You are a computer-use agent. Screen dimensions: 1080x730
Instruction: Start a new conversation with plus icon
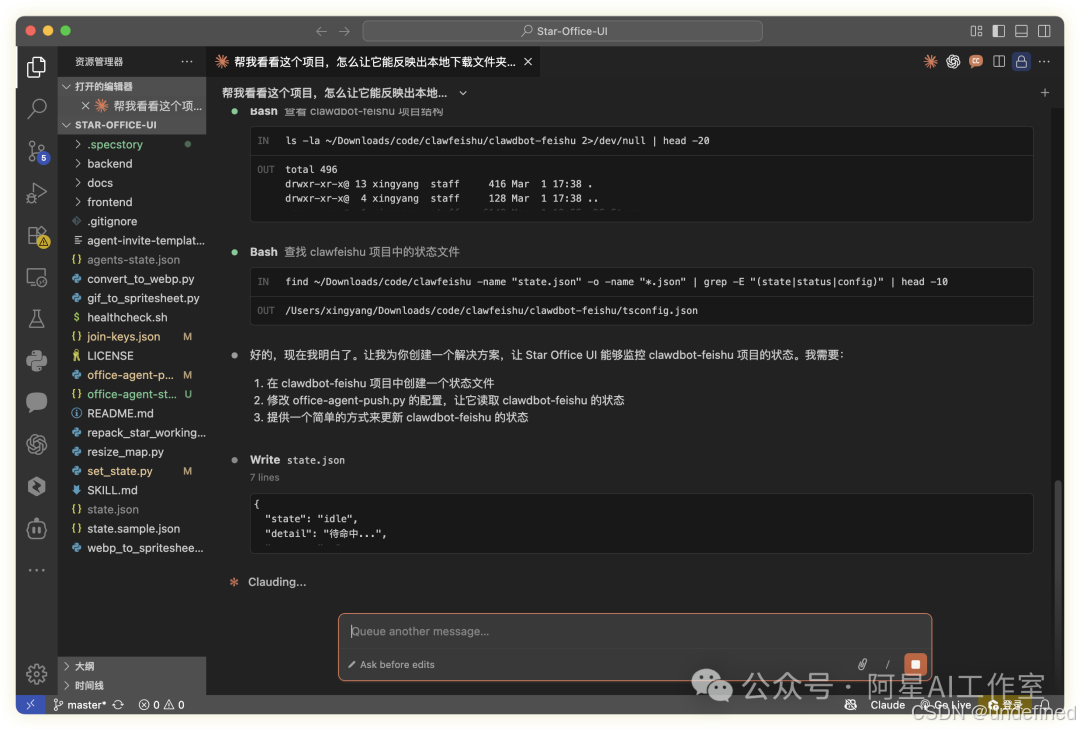[1045, 92]
